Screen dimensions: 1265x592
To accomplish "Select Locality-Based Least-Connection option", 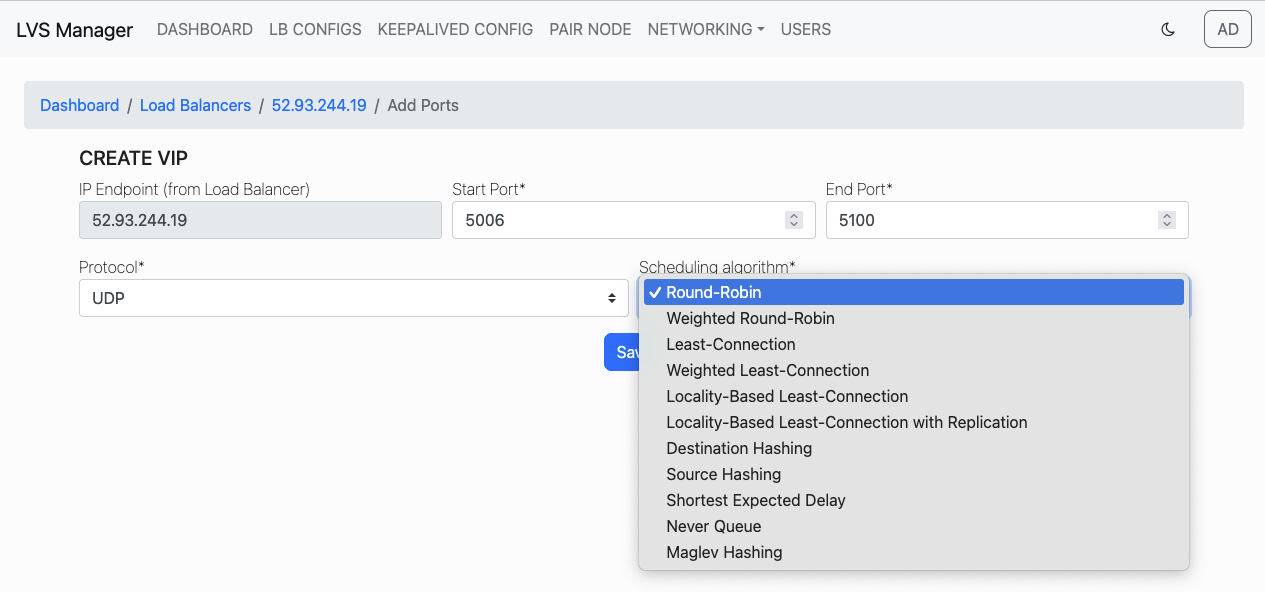I will tap(914, 396).
